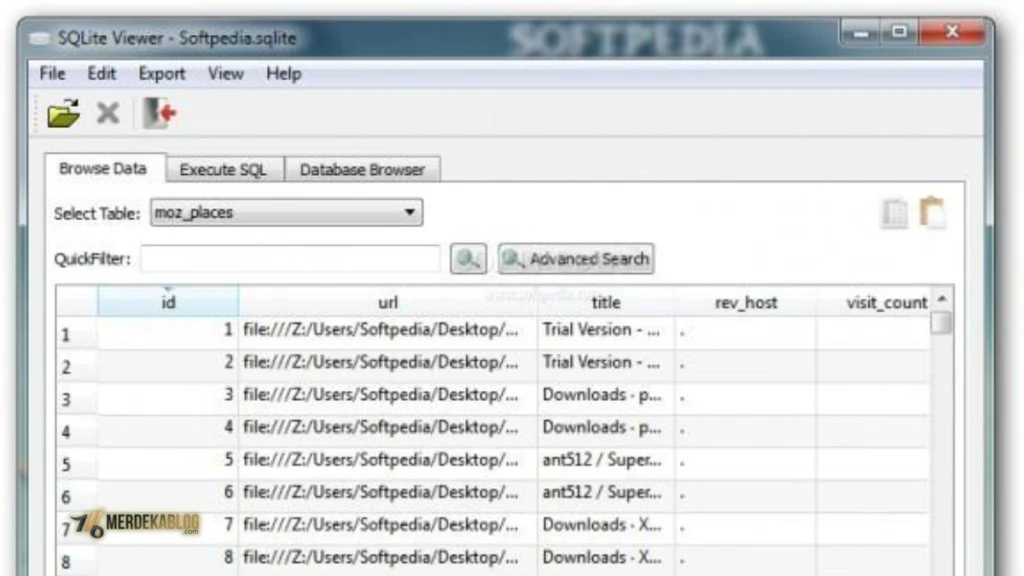Apply QuickFilter using the magnifier icon button

tap(468, 259)
